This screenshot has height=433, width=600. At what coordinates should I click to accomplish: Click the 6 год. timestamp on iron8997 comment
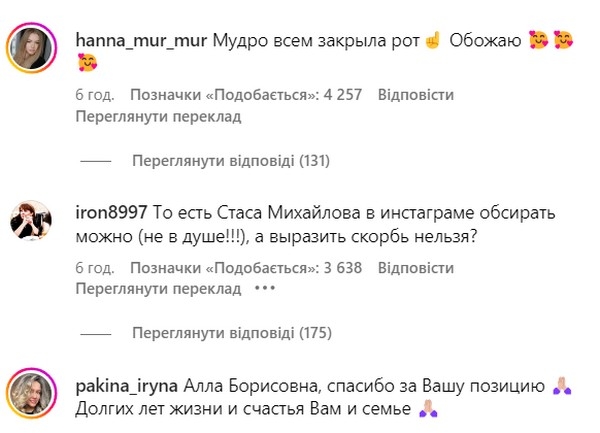coord(95,267)
